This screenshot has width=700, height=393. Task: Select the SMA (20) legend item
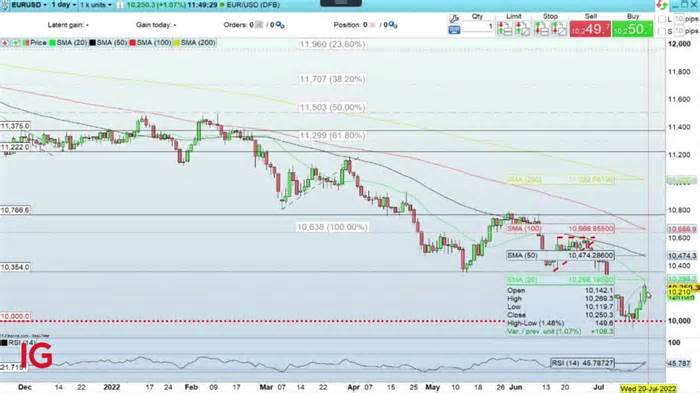coord(68,43)
